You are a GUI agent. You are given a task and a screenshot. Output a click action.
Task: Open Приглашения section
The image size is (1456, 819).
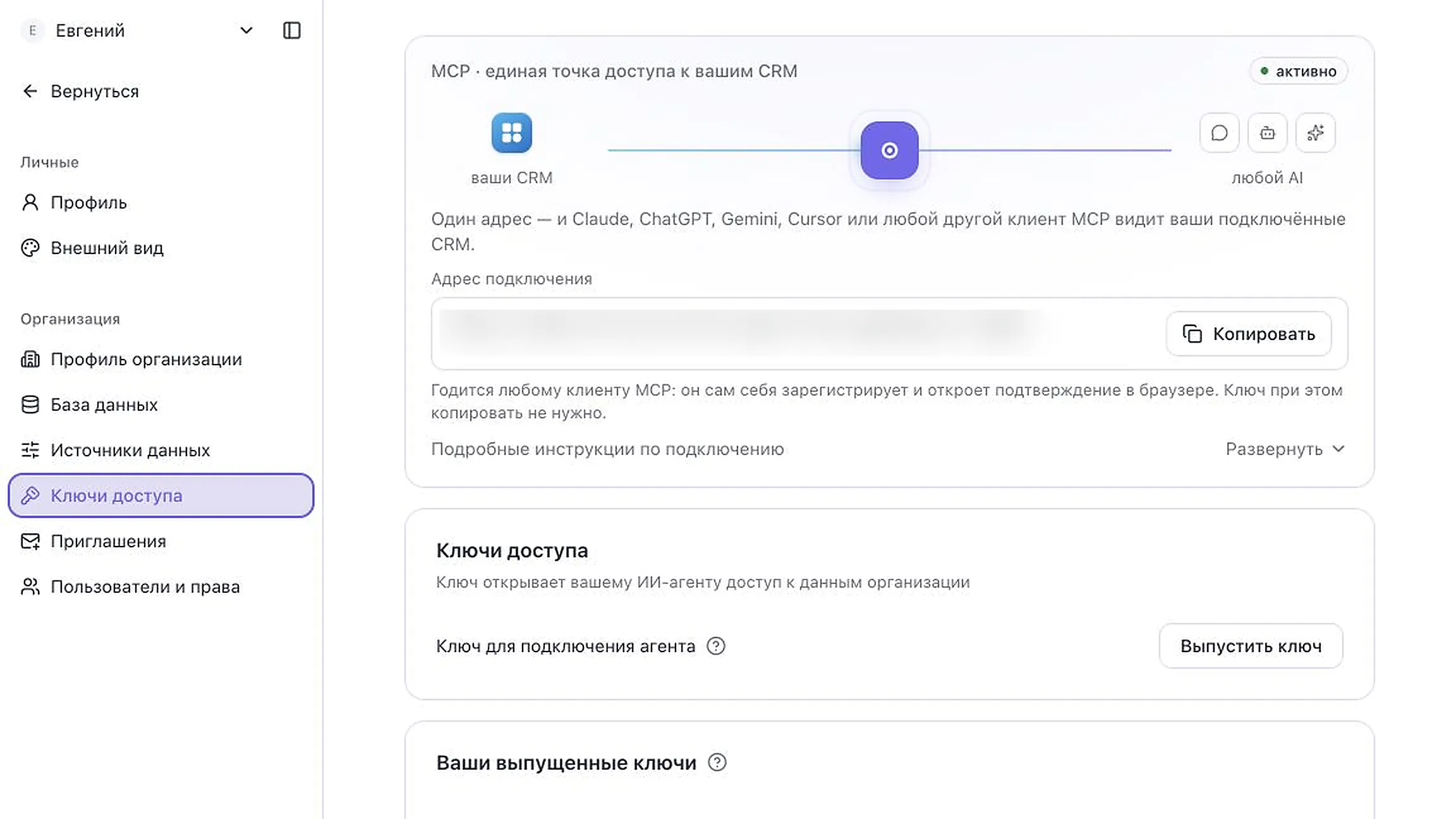(x=161, y=541)
